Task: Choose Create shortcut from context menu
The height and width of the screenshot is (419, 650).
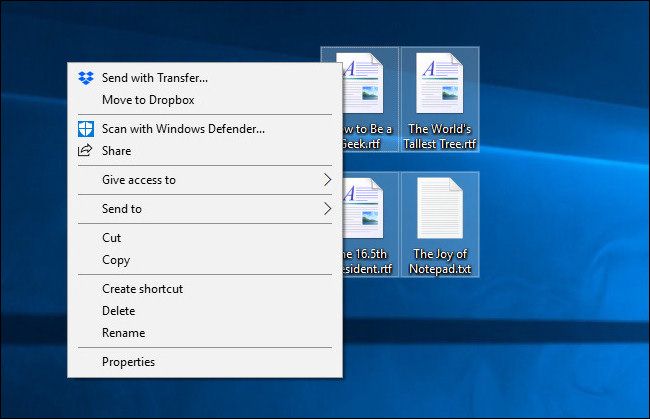Action: pos(142,289)
